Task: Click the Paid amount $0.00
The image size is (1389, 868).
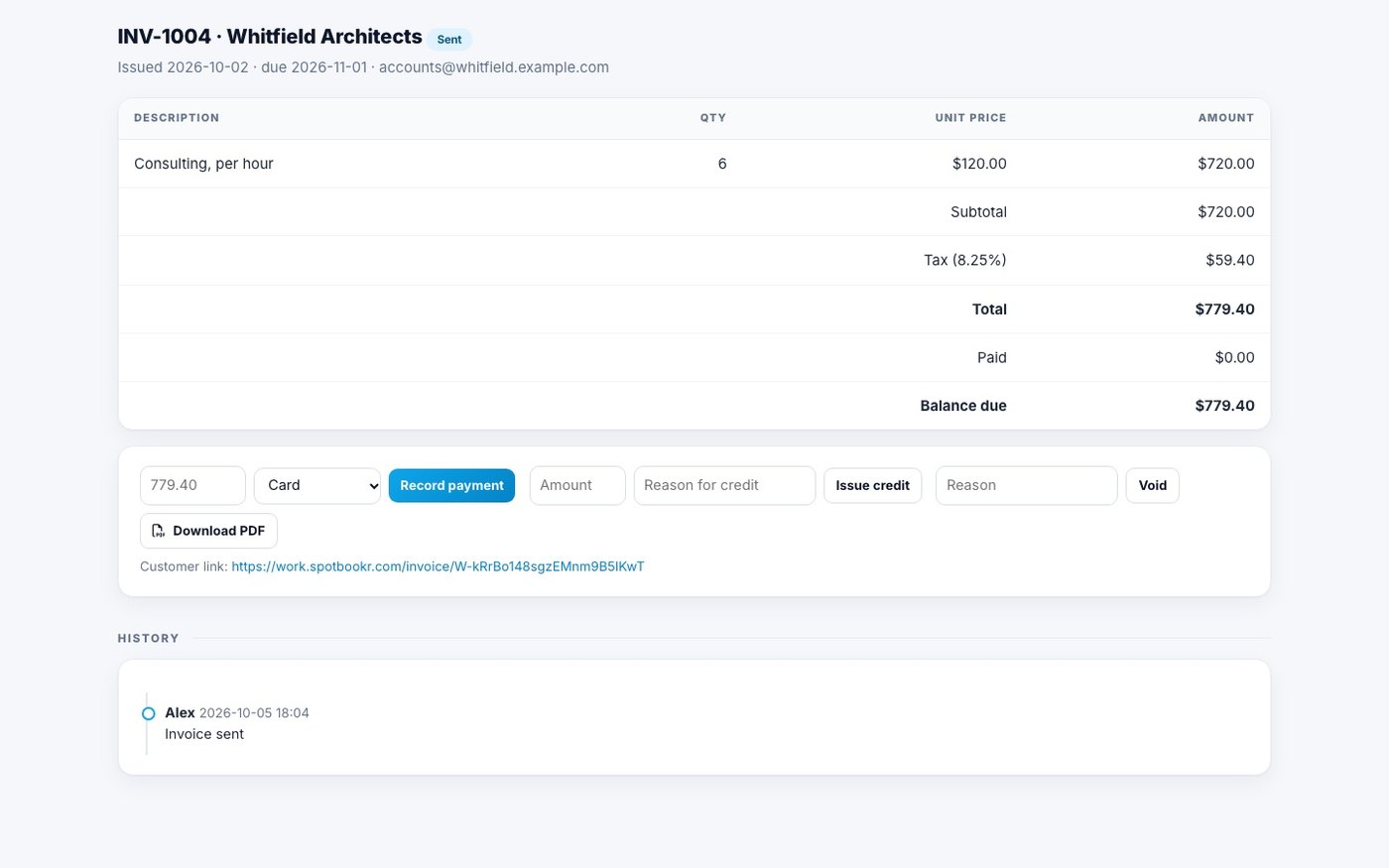Action: (1235, 357)
